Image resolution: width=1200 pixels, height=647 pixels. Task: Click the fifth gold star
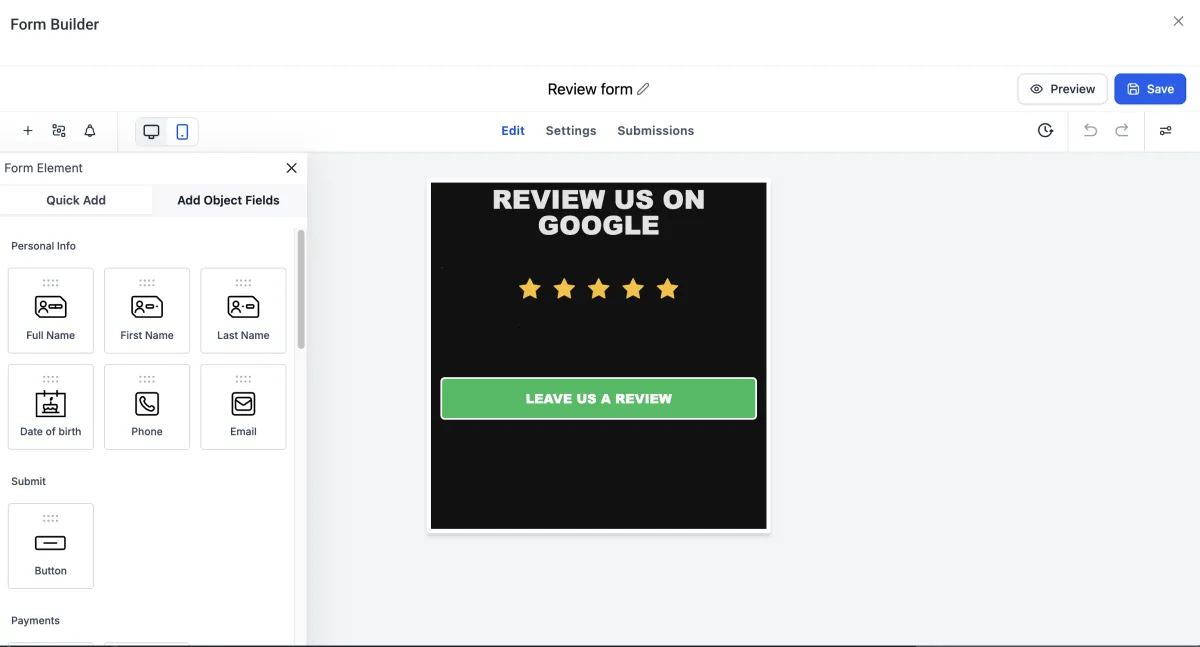tap(668, 289)
